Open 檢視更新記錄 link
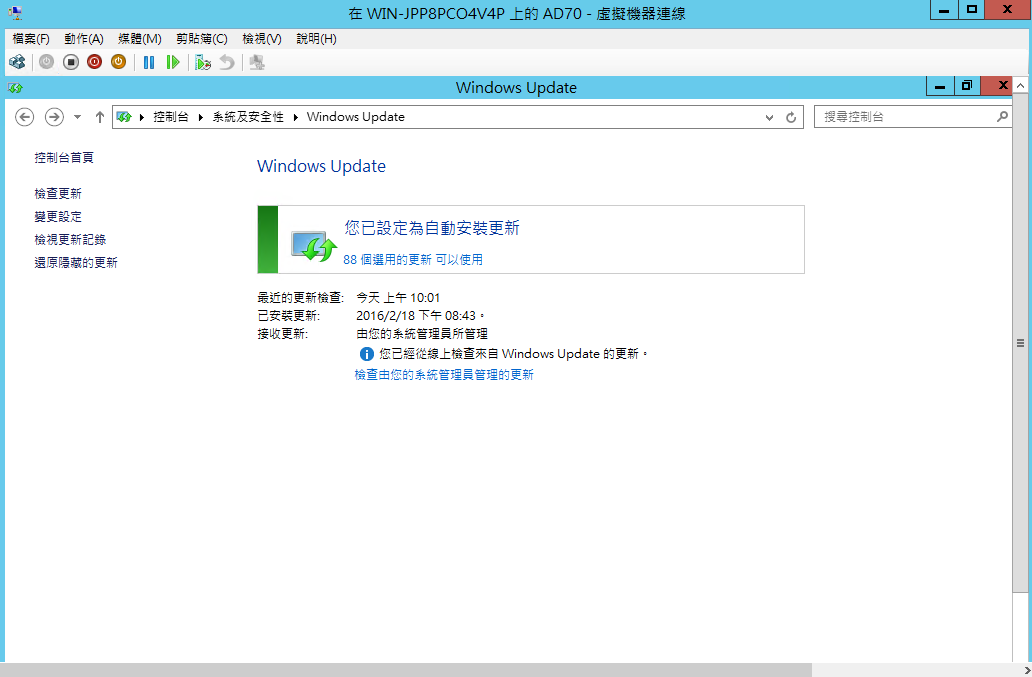This screenshot has width=1032, height=677. (70, 239)
